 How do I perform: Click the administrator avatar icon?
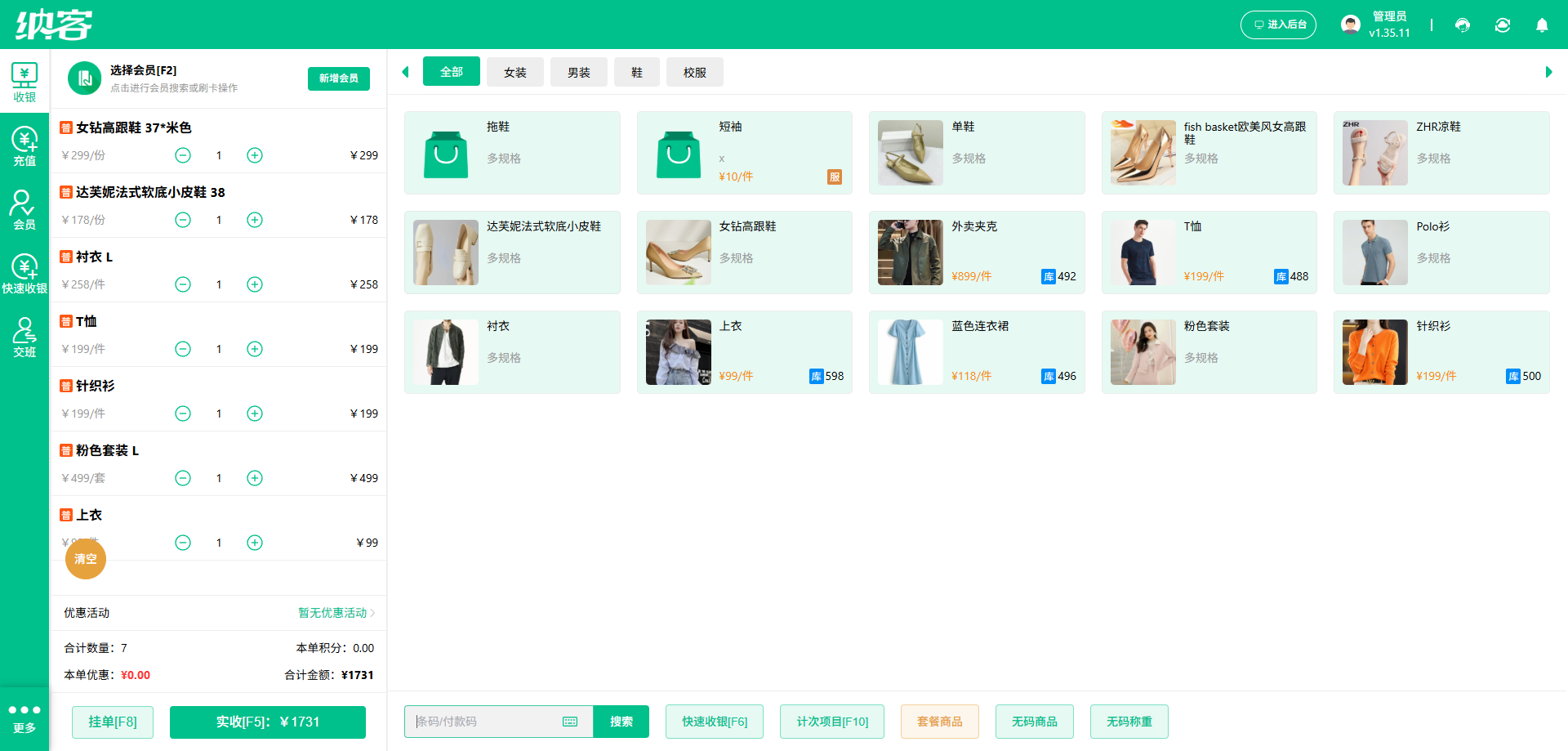click(x=1351, y=25)
